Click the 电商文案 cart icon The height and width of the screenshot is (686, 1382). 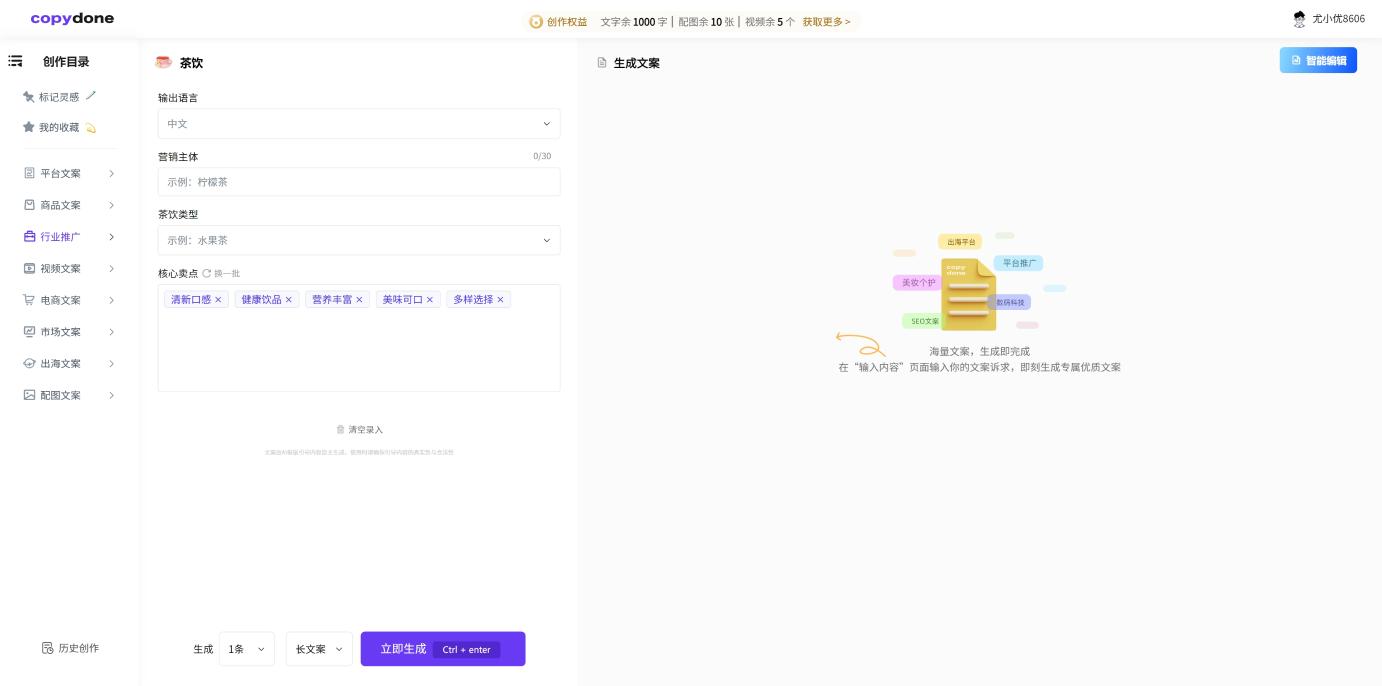click(x=29, y=300)
